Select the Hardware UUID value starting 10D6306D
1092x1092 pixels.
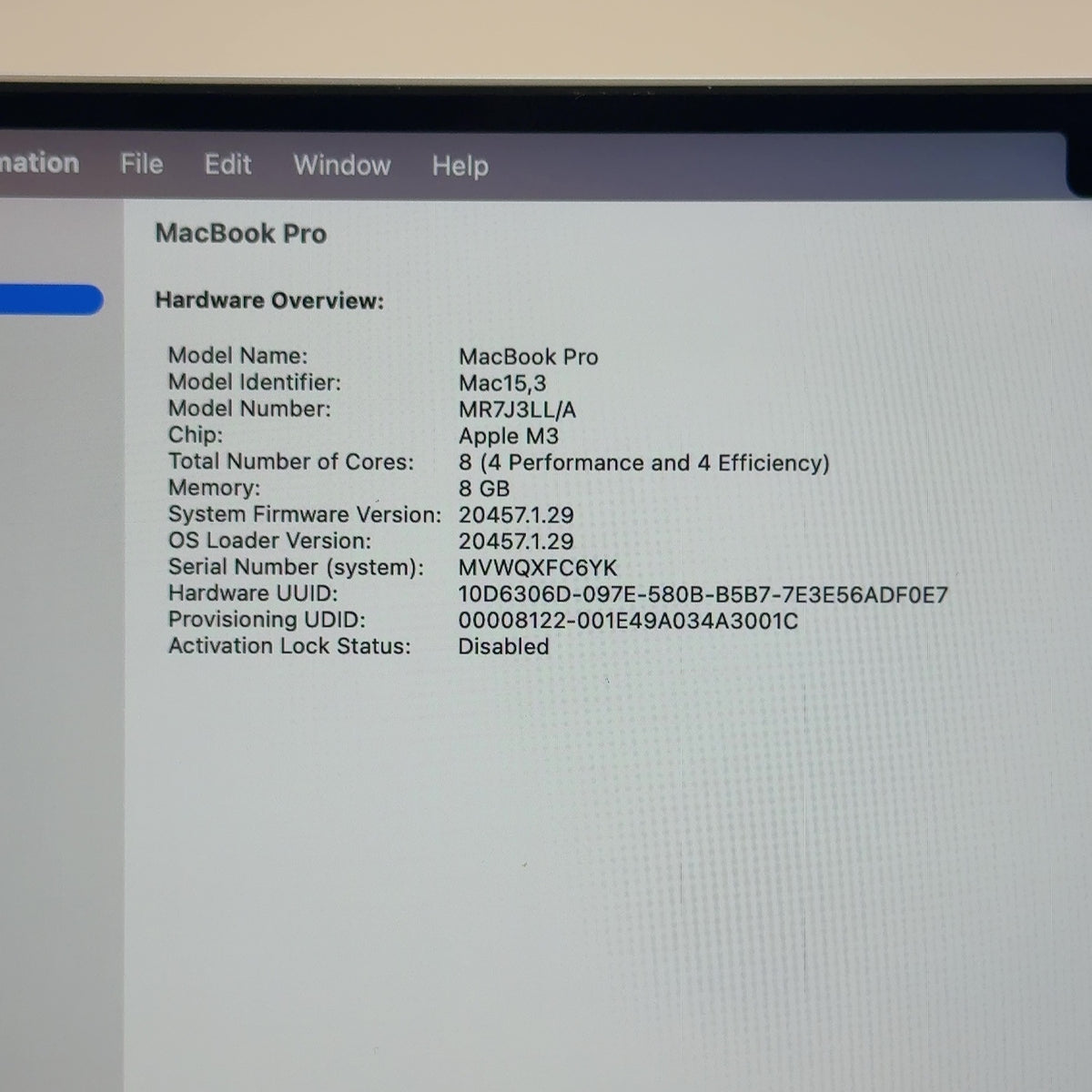(x=703, y=595)
